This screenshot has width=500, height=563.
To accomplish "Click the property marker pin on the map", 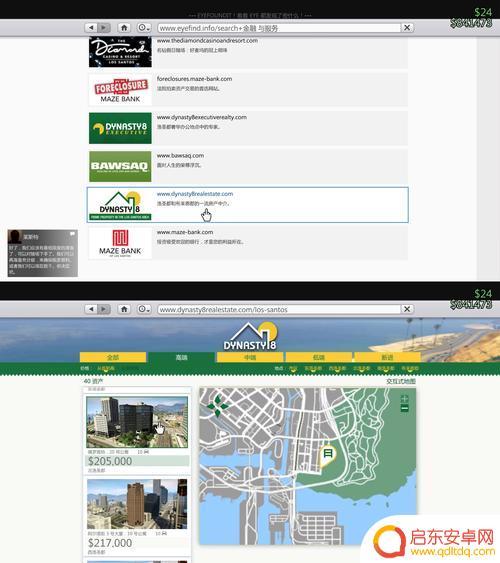I will (327, 456).
